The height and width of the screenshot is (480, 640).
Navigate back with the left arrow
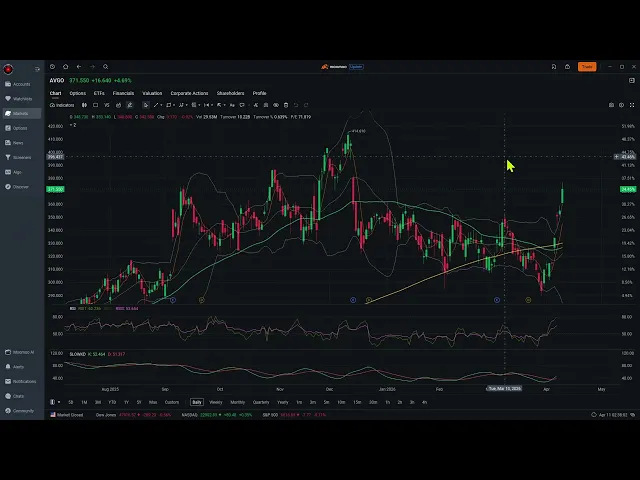(x=79, y=67)
